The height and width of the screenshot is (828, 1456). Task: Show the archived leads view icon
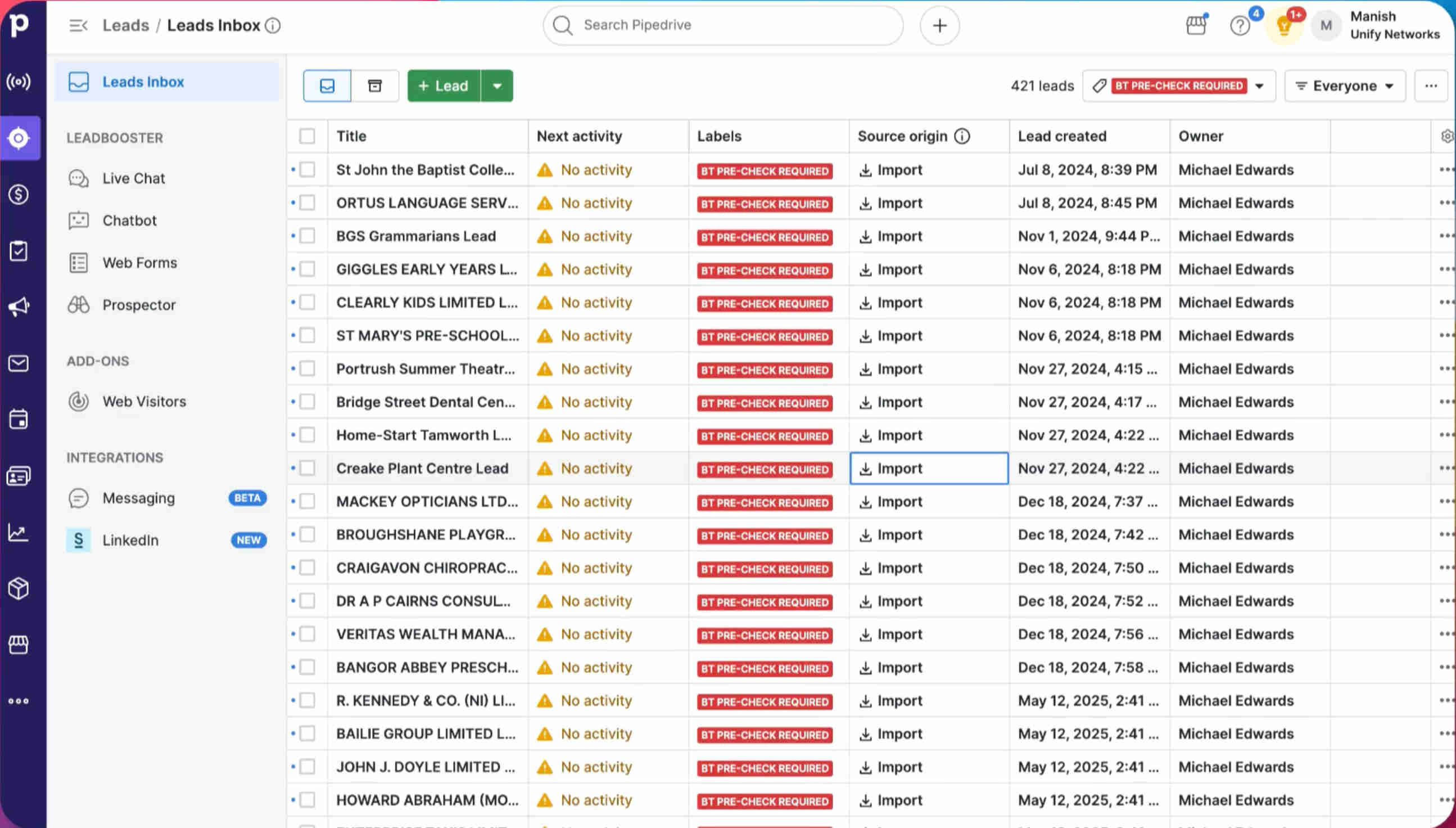click(374, 86)
